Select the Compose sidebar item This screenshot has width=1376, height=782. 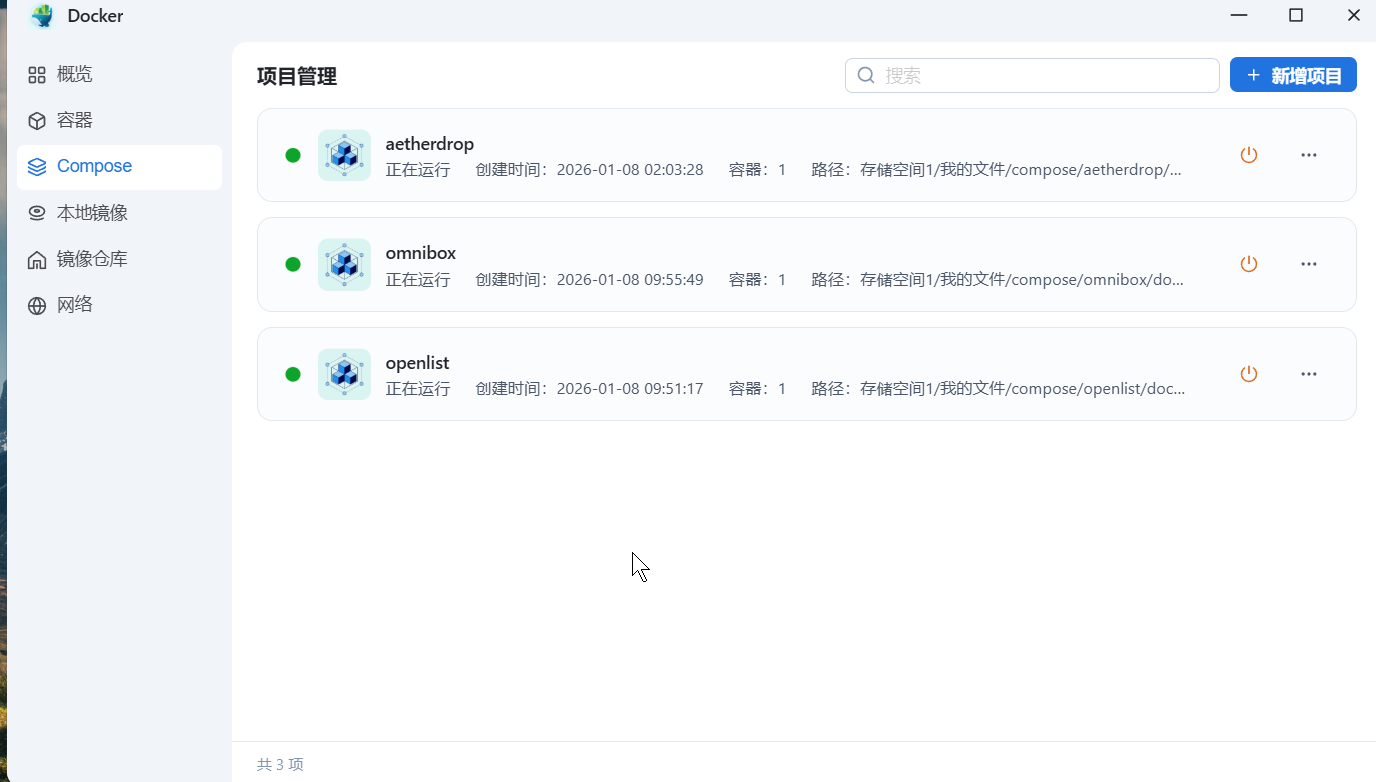tap(119, 167)
